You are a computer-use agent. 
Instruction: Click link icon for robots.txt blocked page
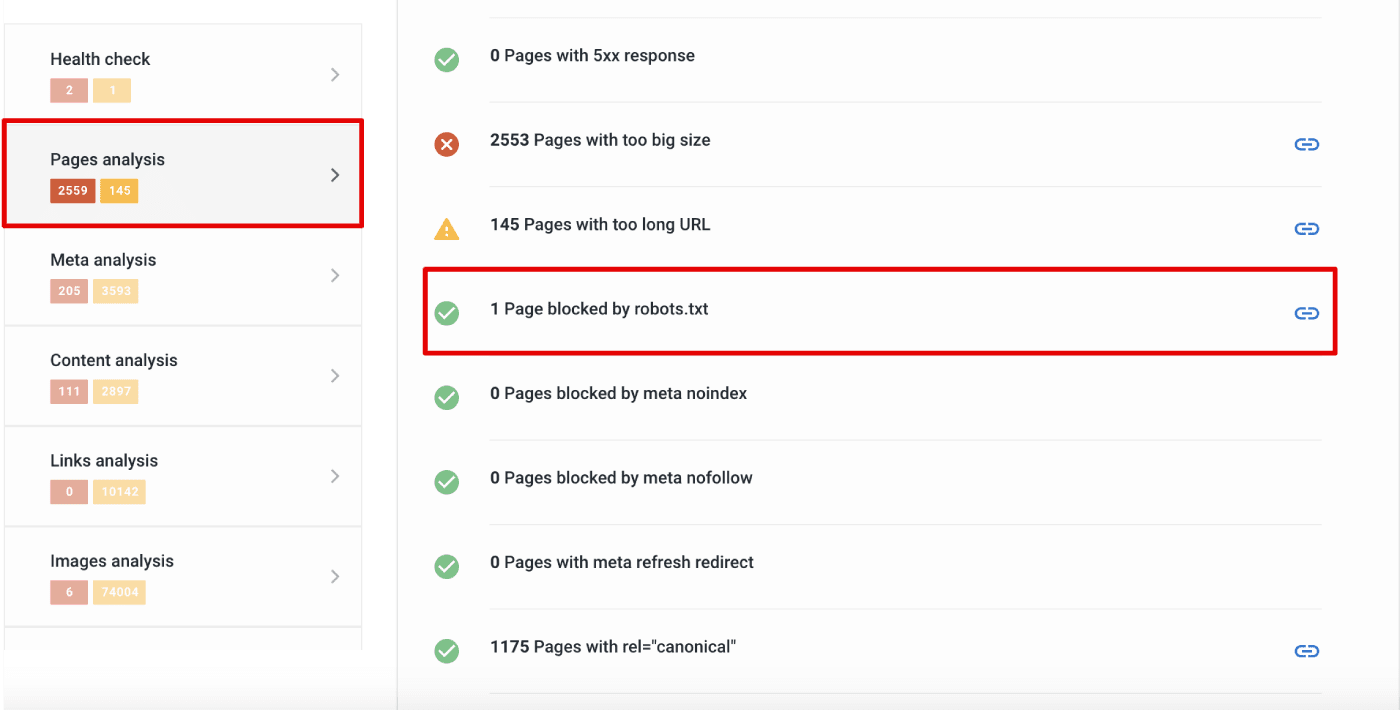coord(1306,313)
